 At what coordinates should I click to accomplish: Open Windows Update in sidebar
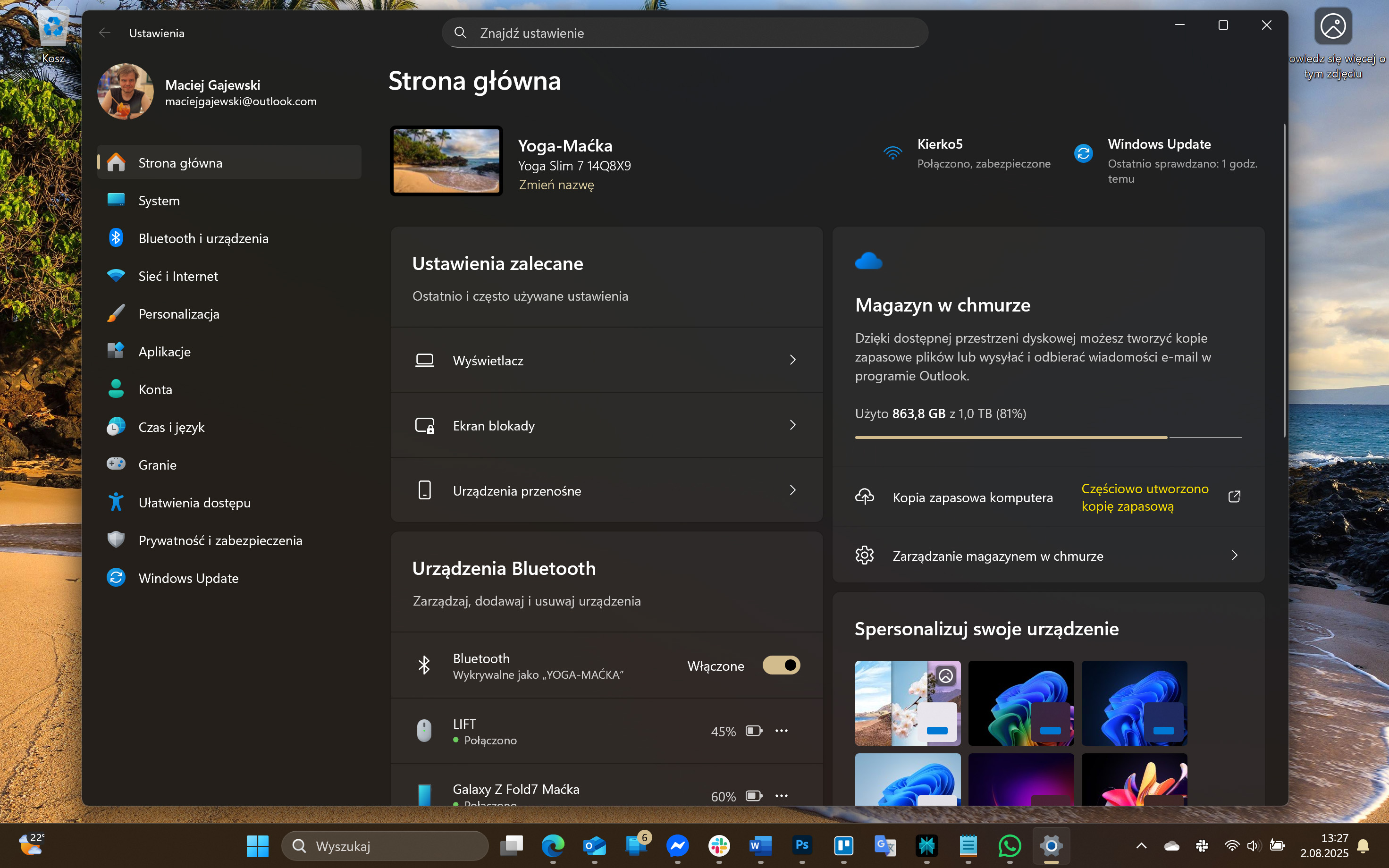coord(229,578)
